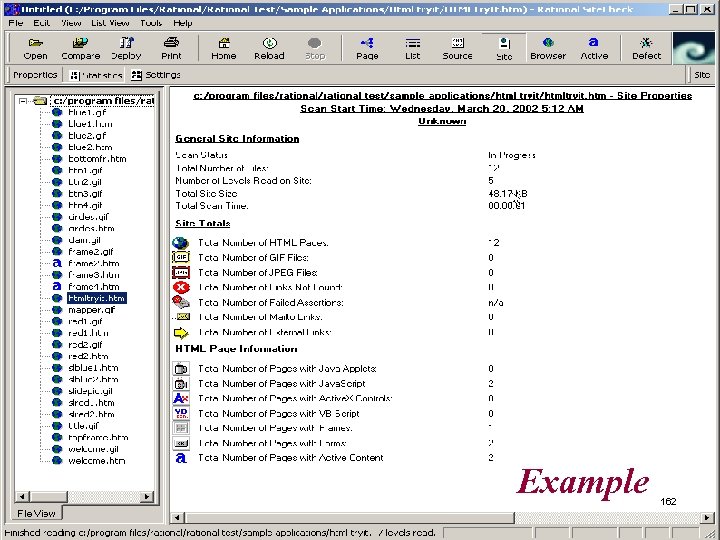Select red2.htm in the tree

tap(88, 356)
